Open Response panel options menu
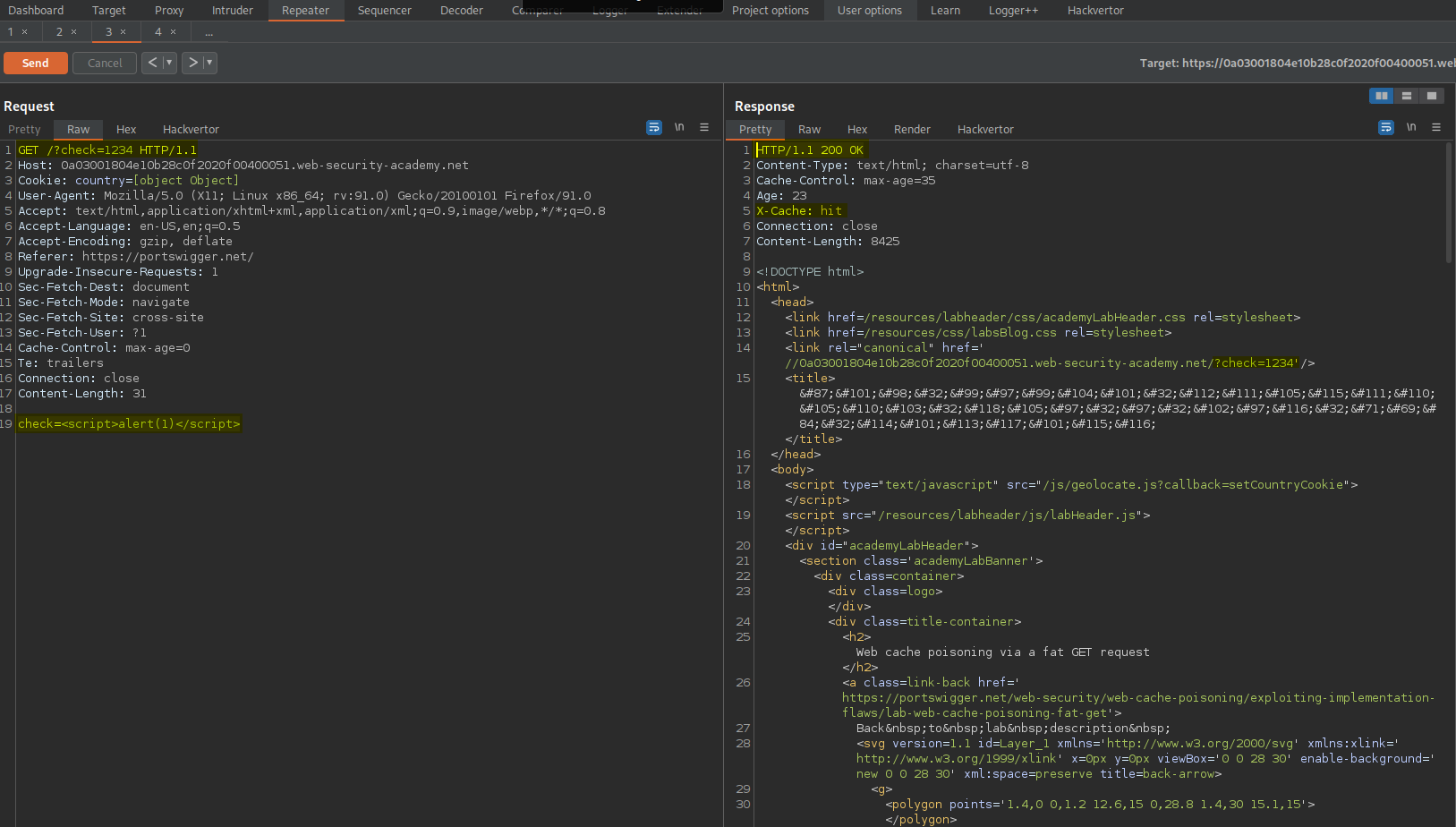 1436,128
